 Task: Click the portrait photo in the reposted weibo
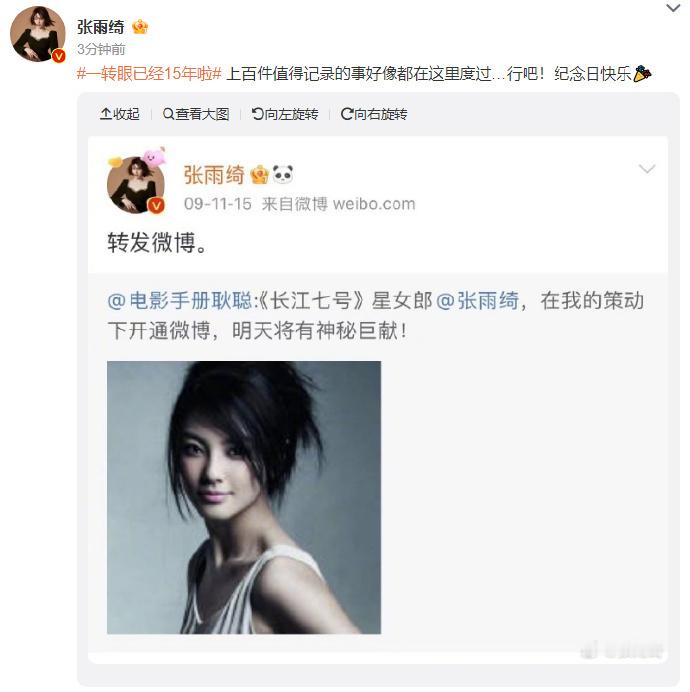pyautogui.click(x=244, y=497)
